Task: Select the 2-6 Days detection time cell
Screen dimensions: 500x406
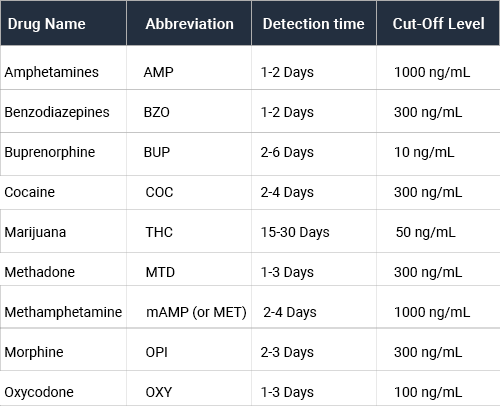Action: click(314, 154)
